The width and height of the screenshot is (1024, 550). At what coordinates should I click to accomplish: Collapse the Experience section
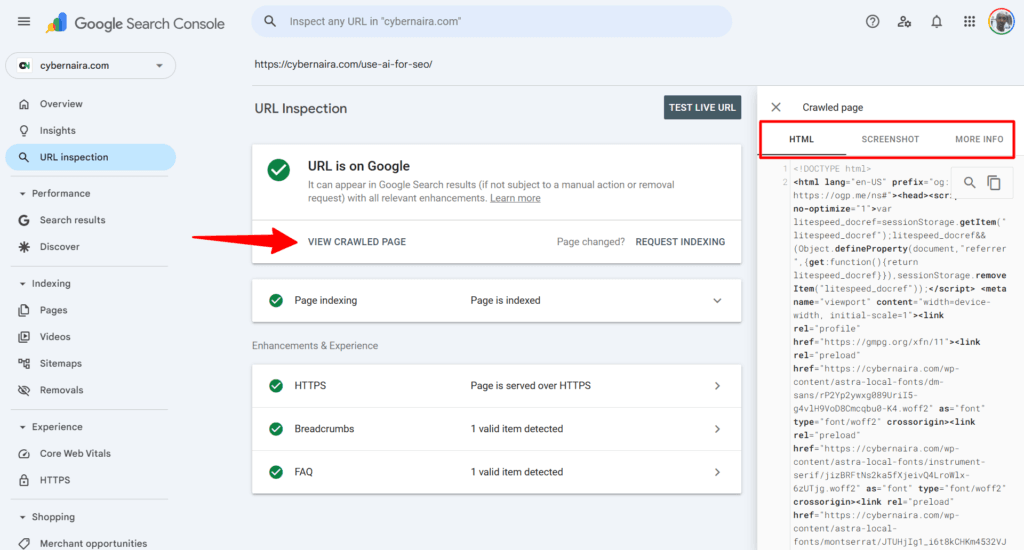22,427
